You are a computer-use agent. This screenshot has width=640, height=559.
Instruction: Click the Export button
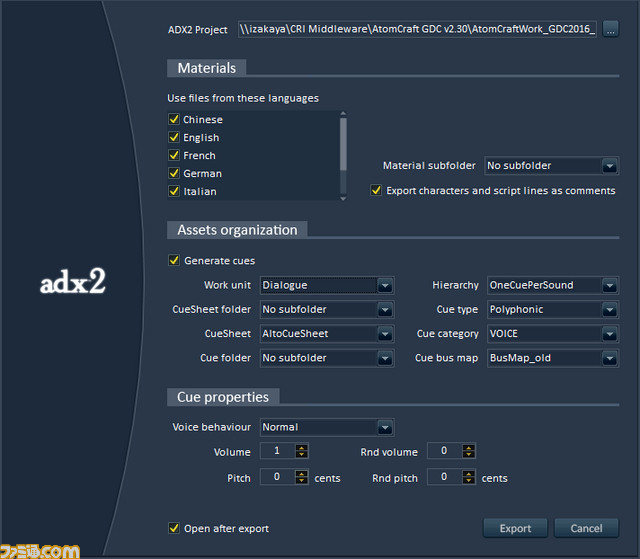pos(515,528)
